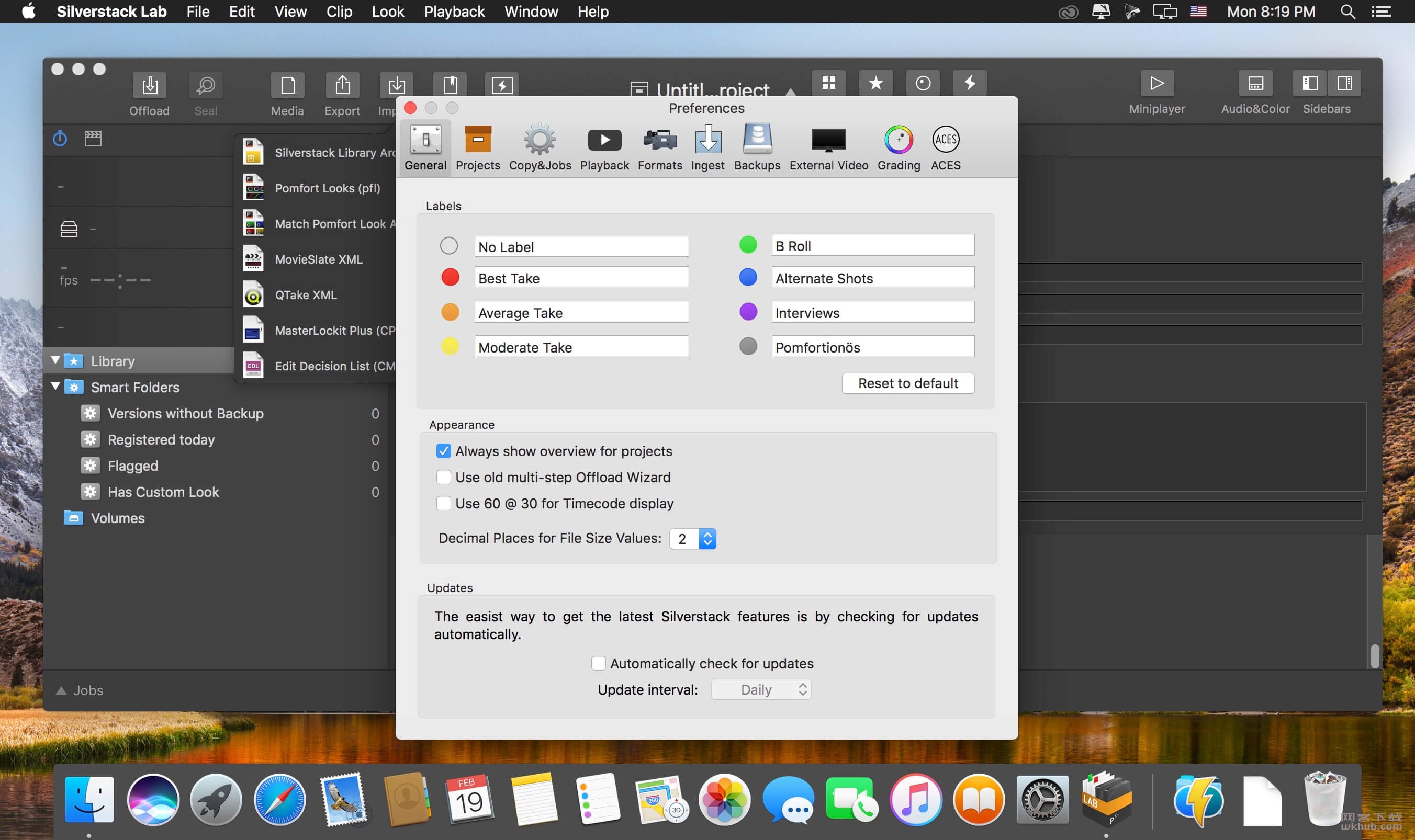
Task: Open ACES preferences pane
Action: click(946, 147)
